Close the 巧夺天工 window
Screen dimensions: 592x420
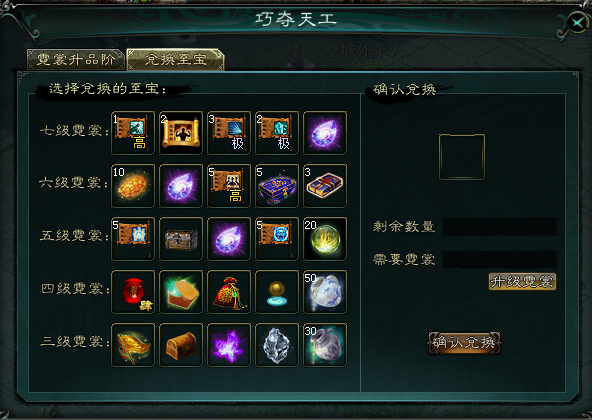(x=578, y=23)
